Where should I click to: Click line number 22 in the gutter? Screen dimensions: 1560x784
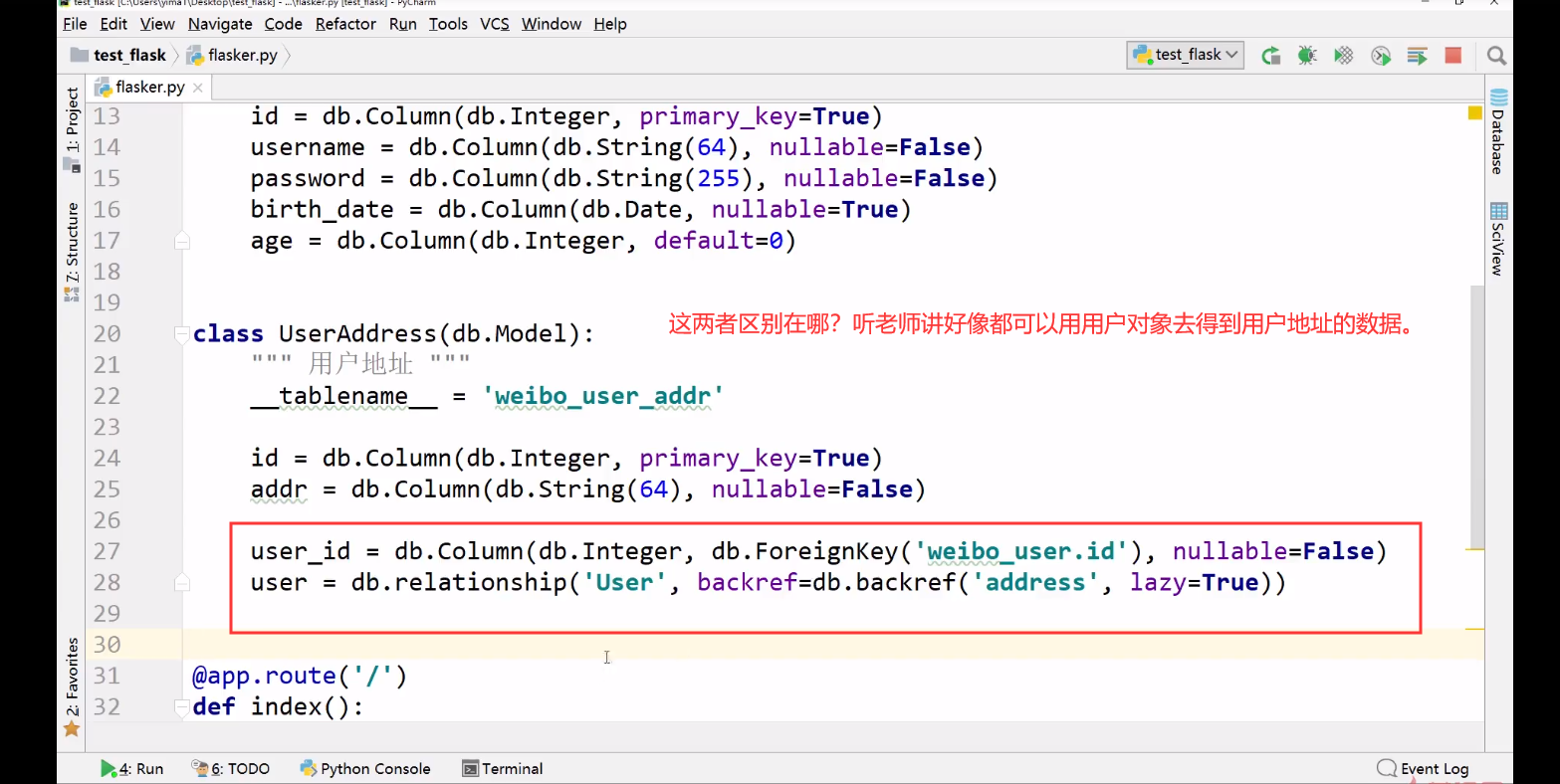pos(107,396)
